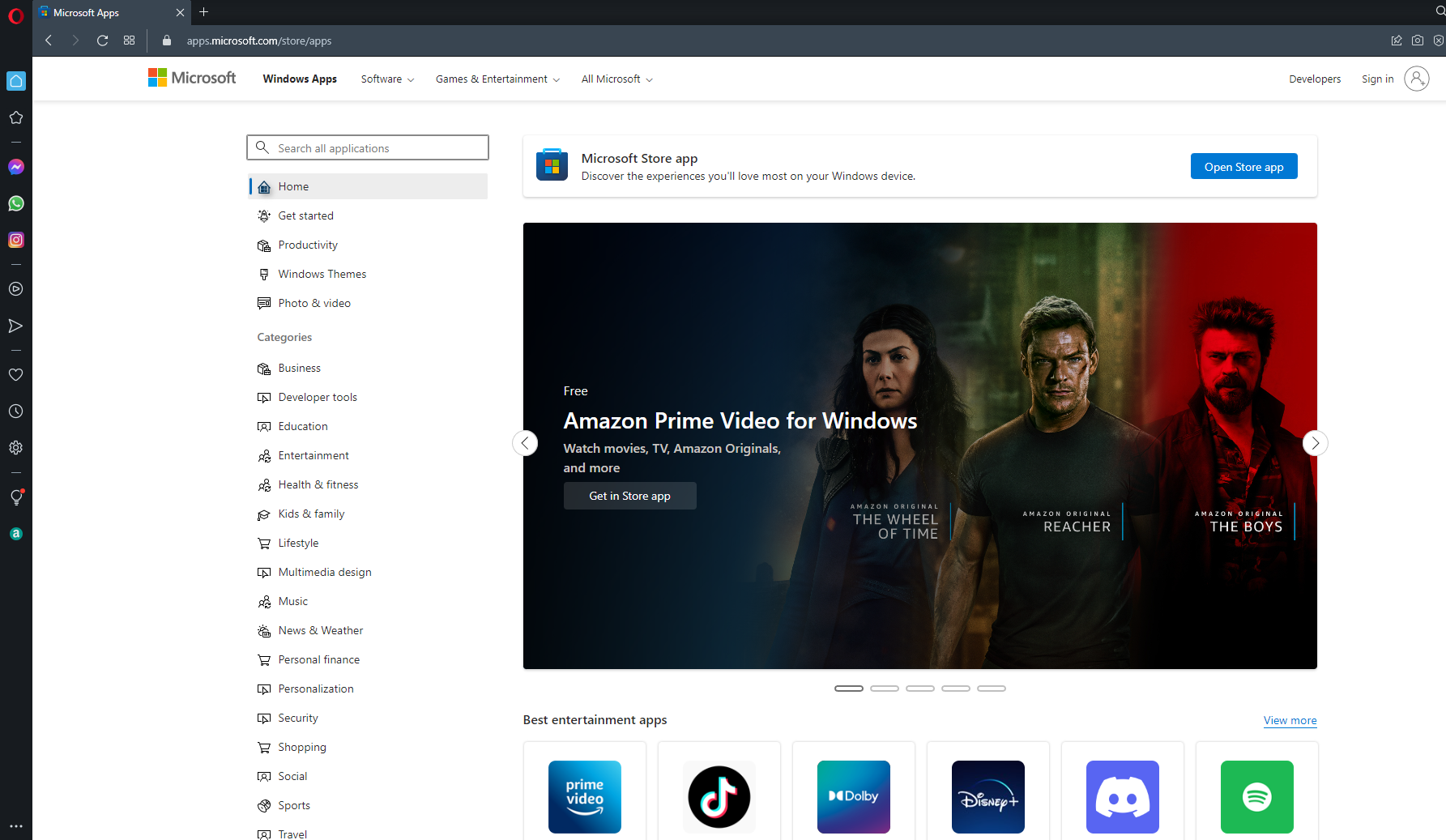This screenshot has height=840, width=1446.
Task: Click View more entertainment apps link
Action: point(1290,720)
